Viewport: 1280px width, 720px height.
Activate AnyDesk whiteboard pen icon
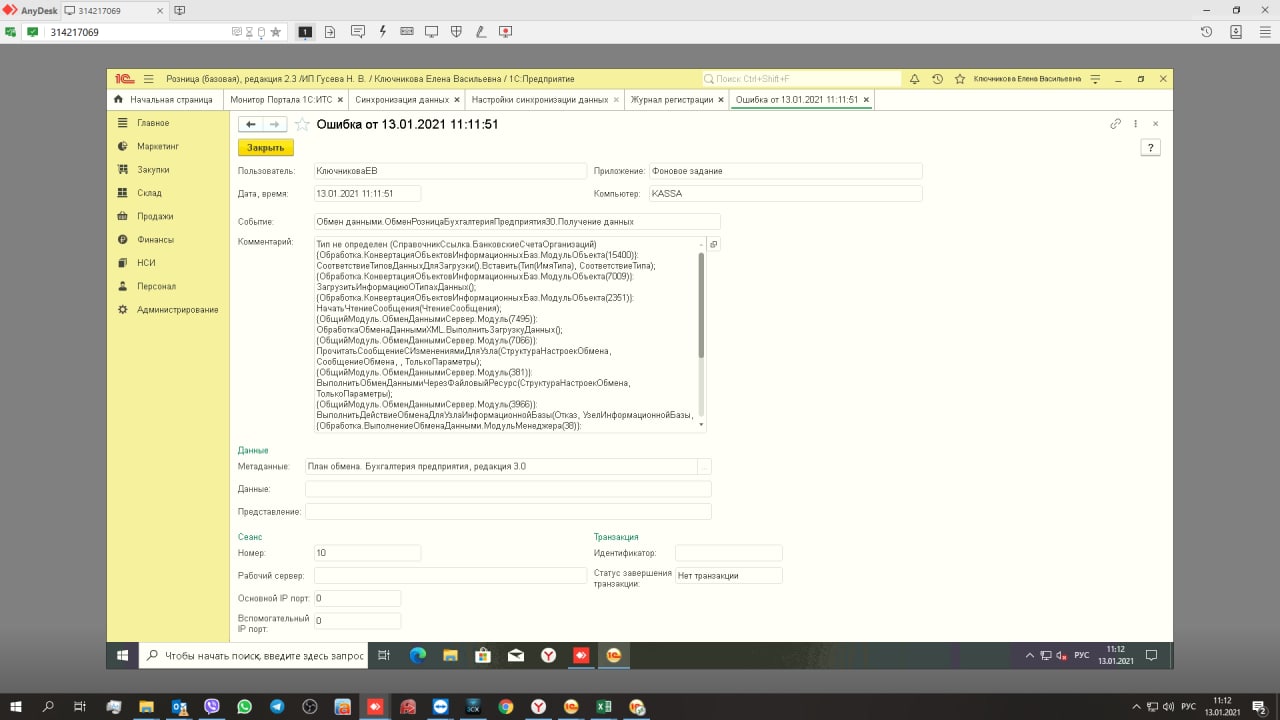[481, 32]
